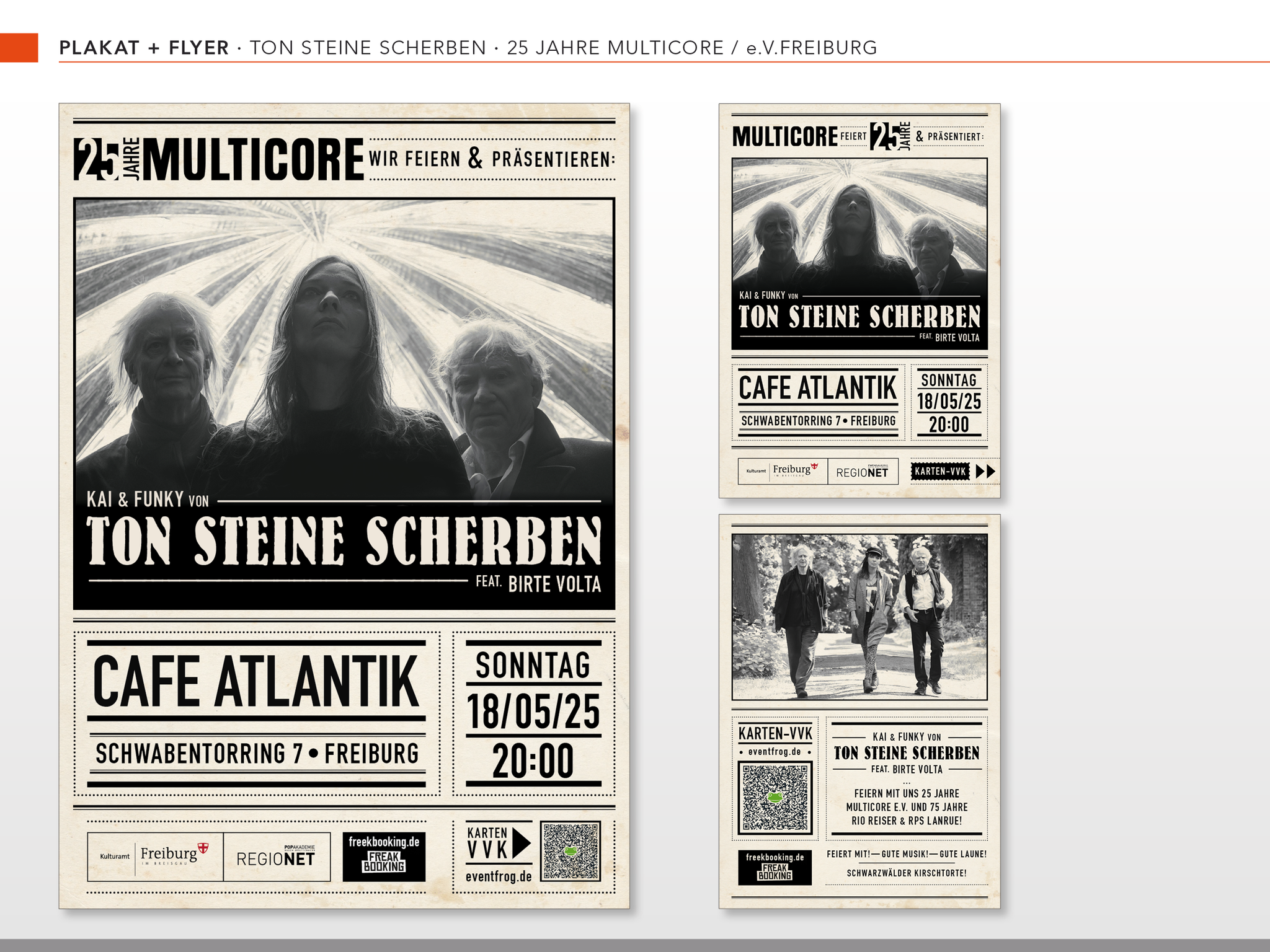
Task: Click the large poster's band photo
Action: tap(344, 347)
